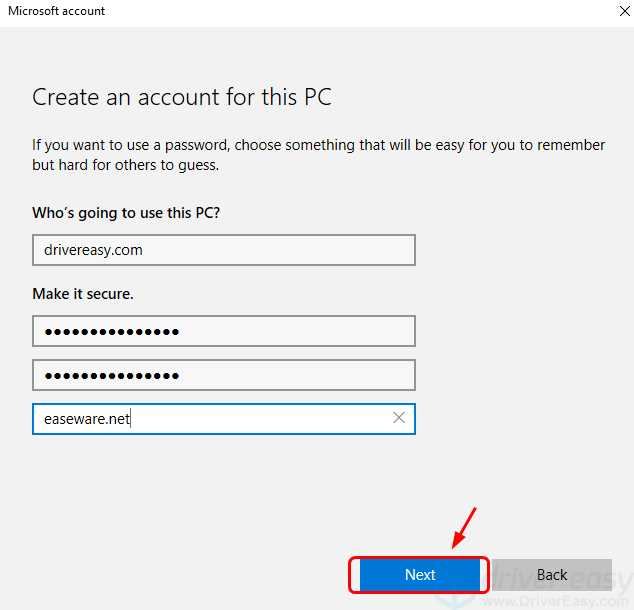The image size is (634, 610).
Task: Click the drivereasy.com text in username box
Action: click(93, 250)
